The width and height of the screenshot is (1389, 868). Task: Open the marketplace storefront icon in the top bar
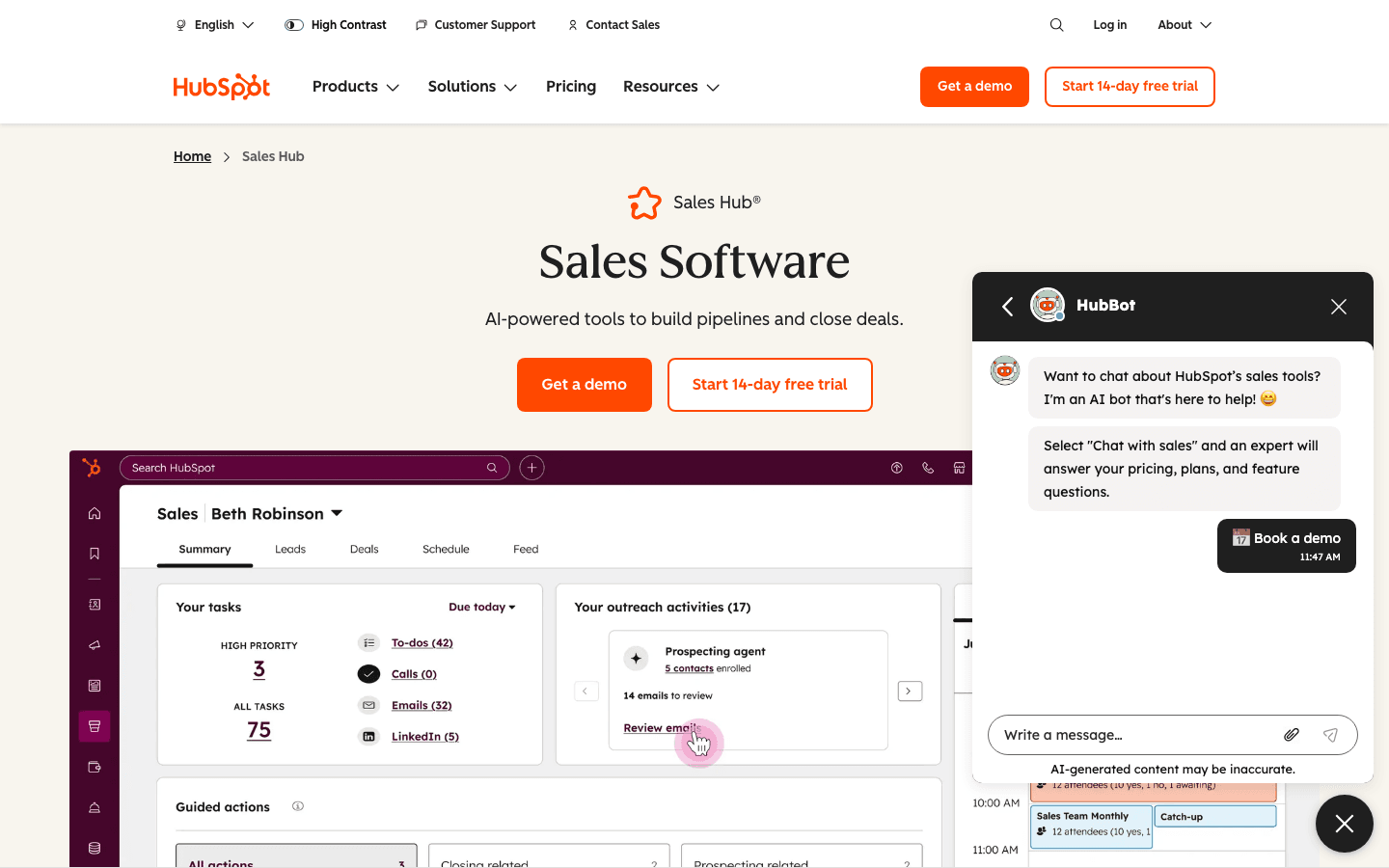tap(959, 467)
